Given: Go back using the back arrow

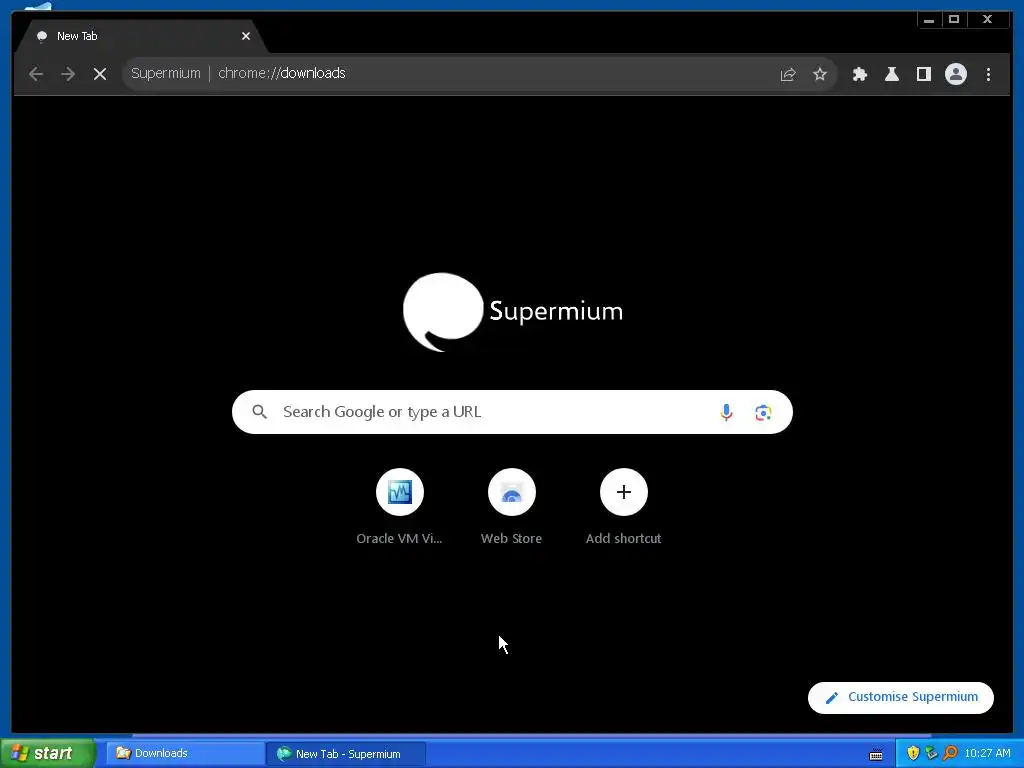Looking at the screenshot, I should pos(36,74).
